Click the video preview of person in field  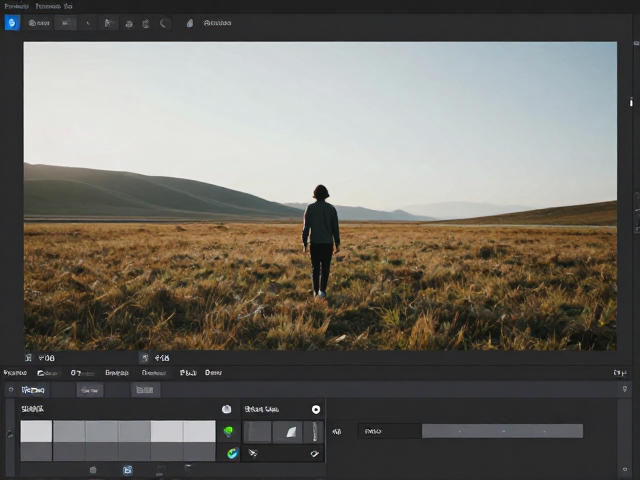click(x=320, y=196)
